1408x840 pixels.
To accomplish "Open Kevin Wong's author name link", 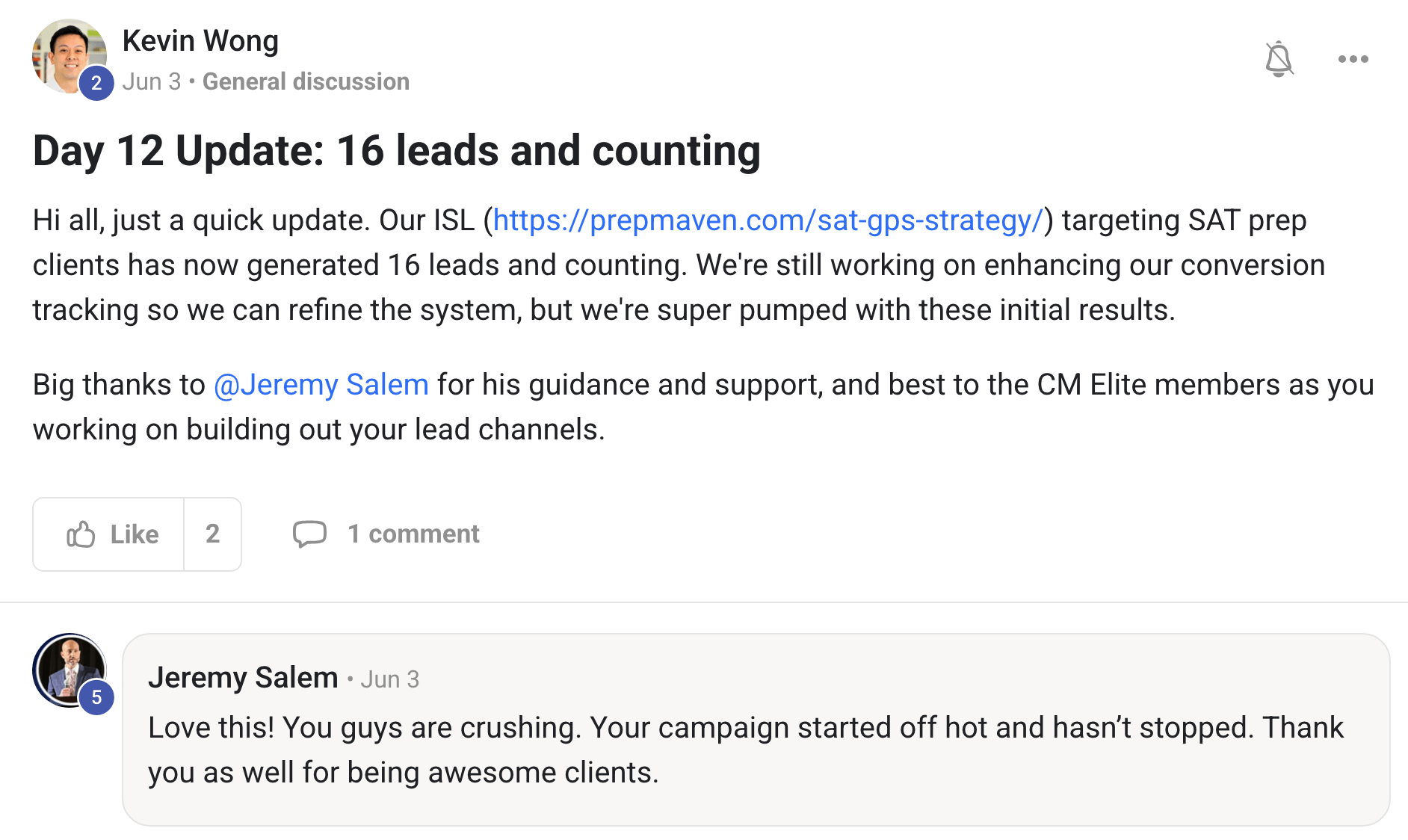I will click(x=200, y=40).
